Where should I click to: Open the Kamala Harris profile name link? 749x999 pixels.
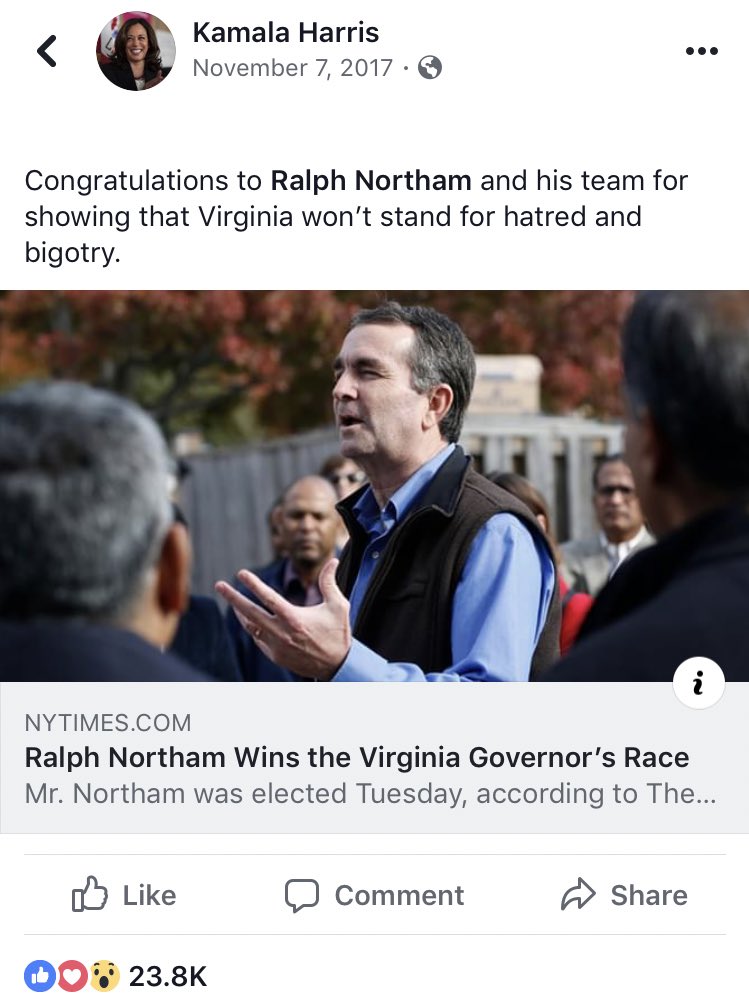(286, 32)
